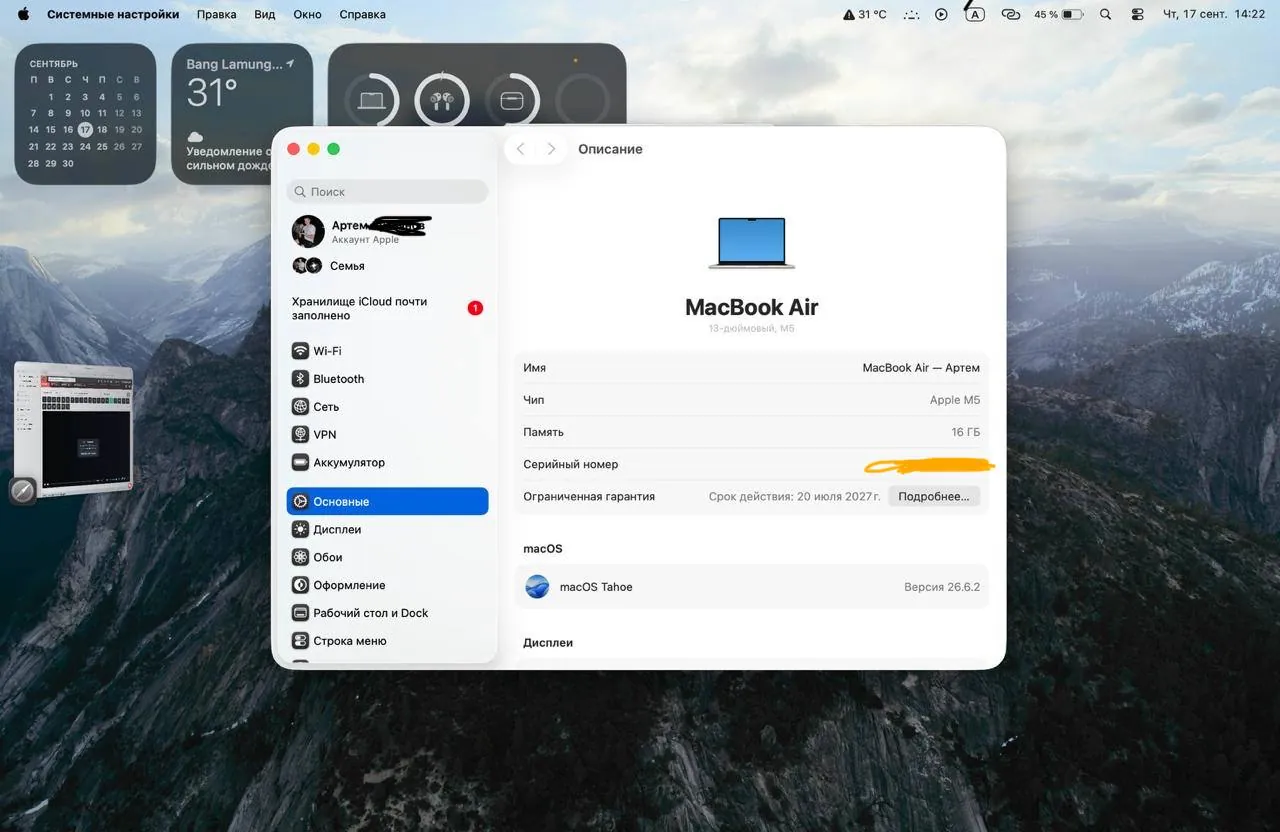Click the memory value '16 ГБ'
This screenshot has width=1280, height=832.
pyautogui.click(x=966, y=432)
